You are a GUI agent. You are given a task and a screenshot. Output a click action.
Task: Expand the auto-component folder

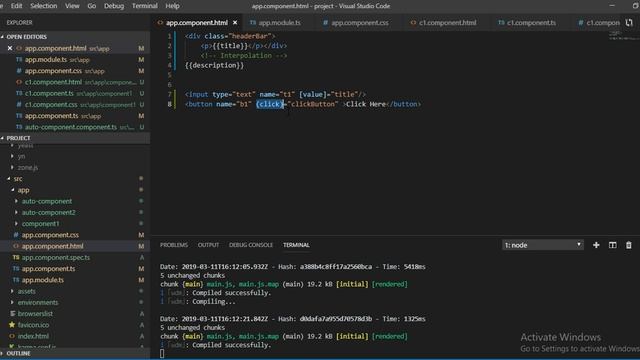16,201
